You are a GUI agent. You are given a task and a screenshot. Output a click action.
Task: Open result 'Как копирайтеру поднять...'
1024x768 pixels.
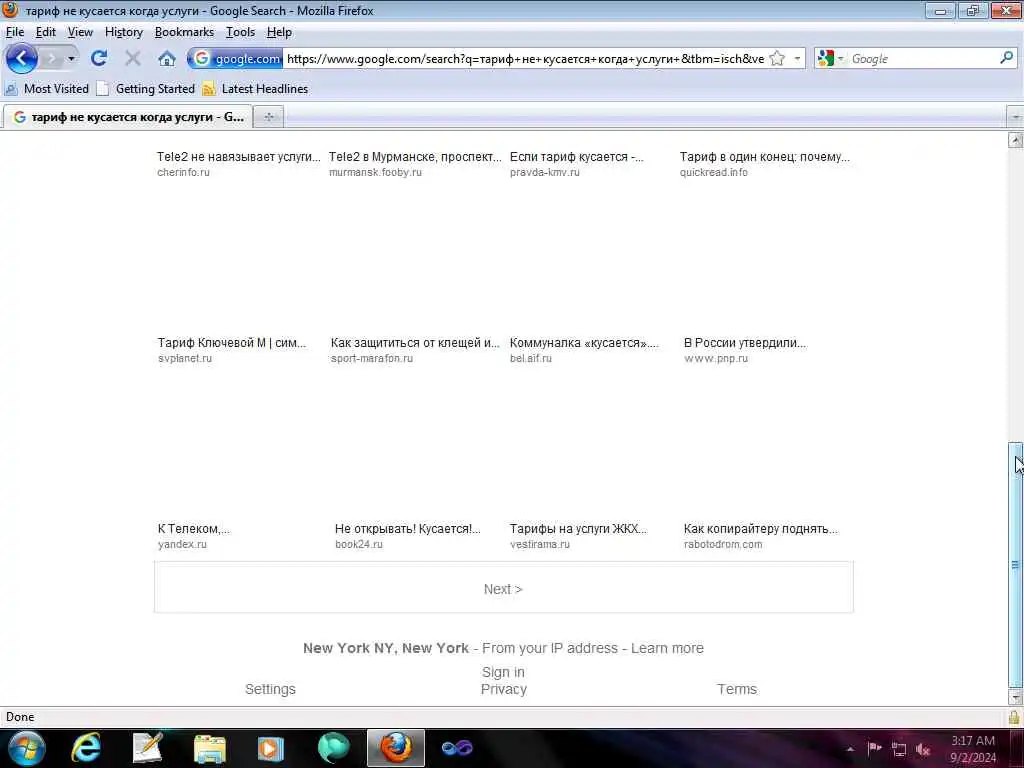coord(761,529)
